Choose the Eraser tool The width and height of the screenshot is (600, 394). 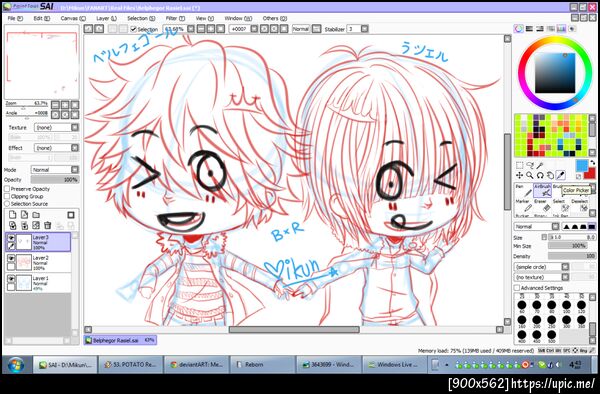(x=543, y=205)
